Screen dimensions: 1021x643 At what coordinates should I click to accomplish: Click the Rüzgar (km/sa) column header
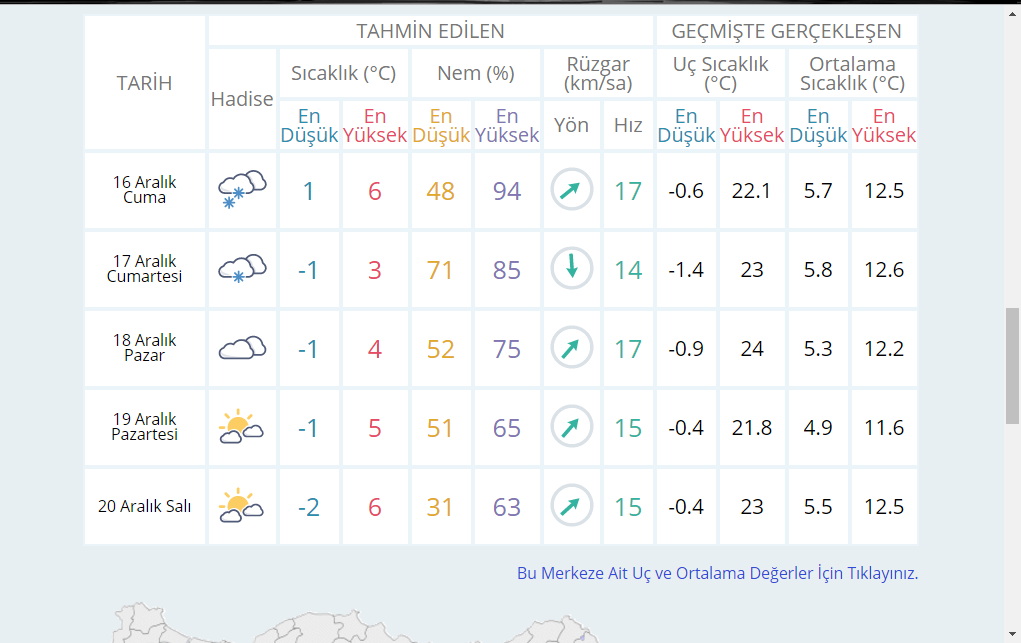point(598,73)
